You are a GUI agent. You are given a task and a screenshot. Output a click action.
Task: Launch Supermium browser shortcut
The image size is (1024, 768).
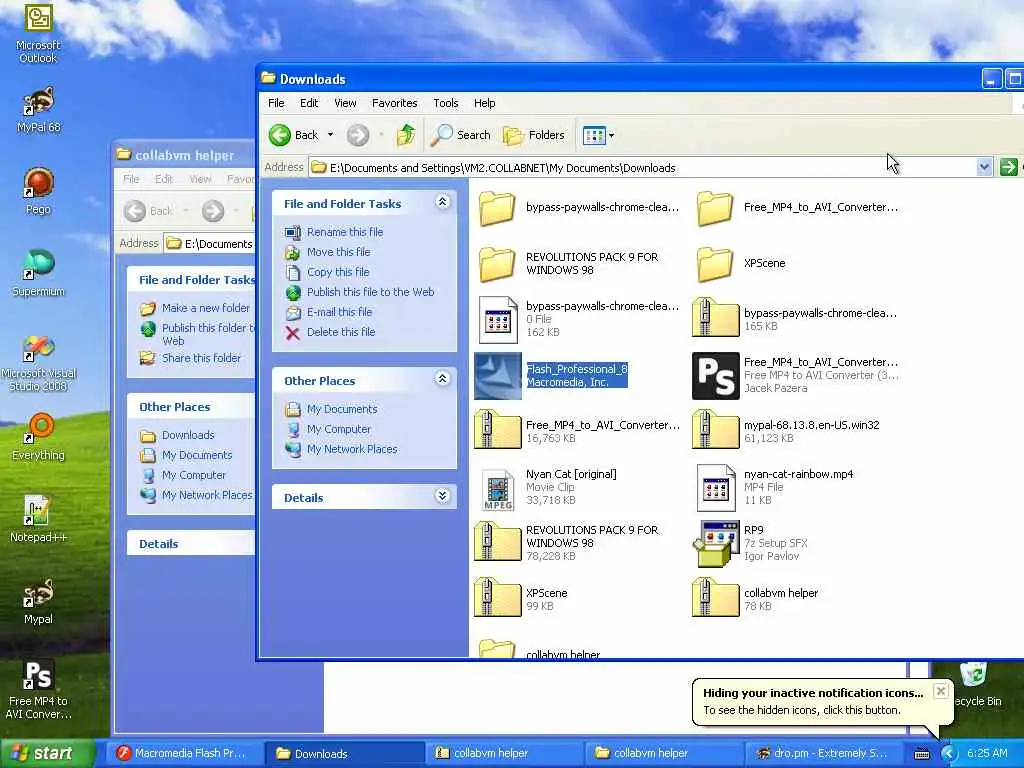click(39, 273)
